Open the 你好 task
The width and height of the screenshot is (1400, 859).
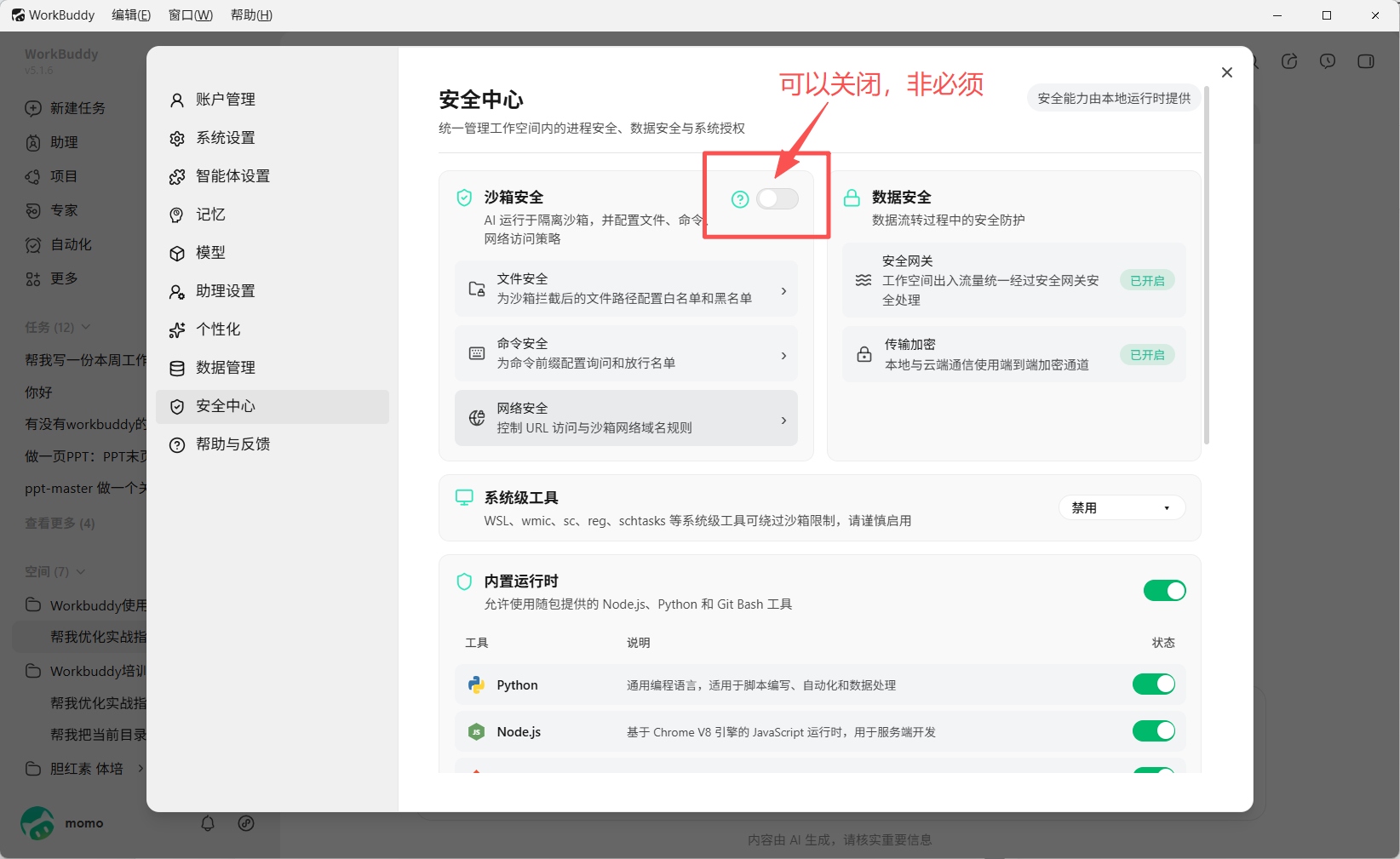39,392
